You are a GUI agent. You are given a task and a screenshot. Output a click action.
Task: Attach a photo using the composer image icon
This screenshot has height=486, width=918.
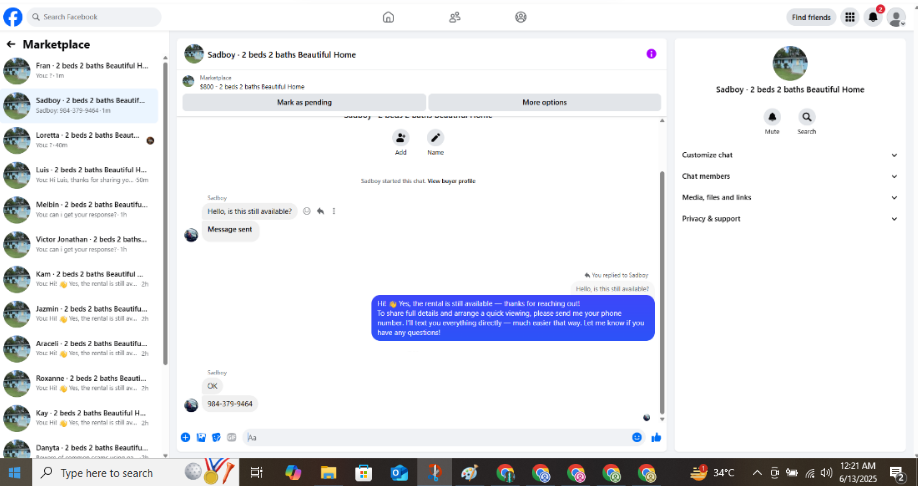(201, 437)
